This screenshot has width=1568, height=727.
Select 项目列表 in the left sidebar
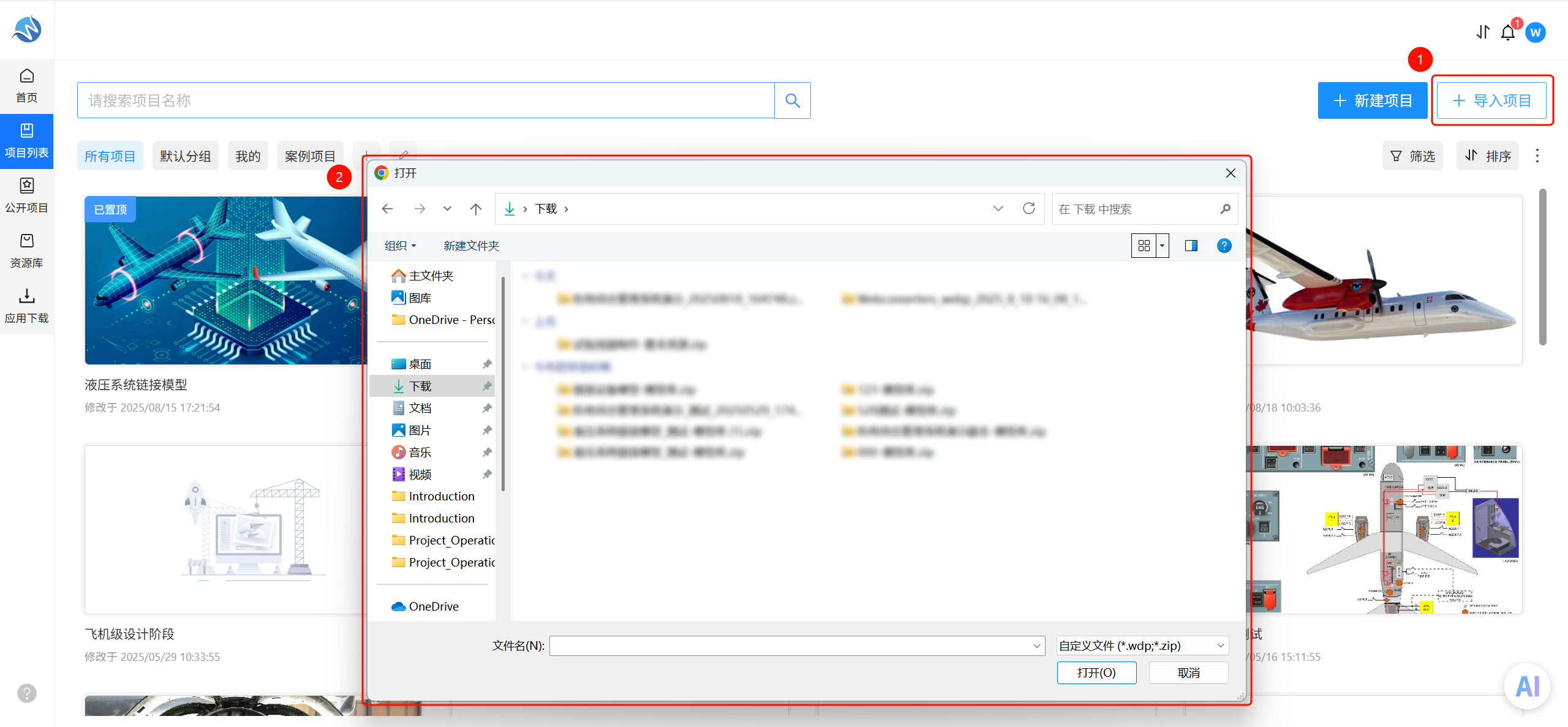click(26, 141)
